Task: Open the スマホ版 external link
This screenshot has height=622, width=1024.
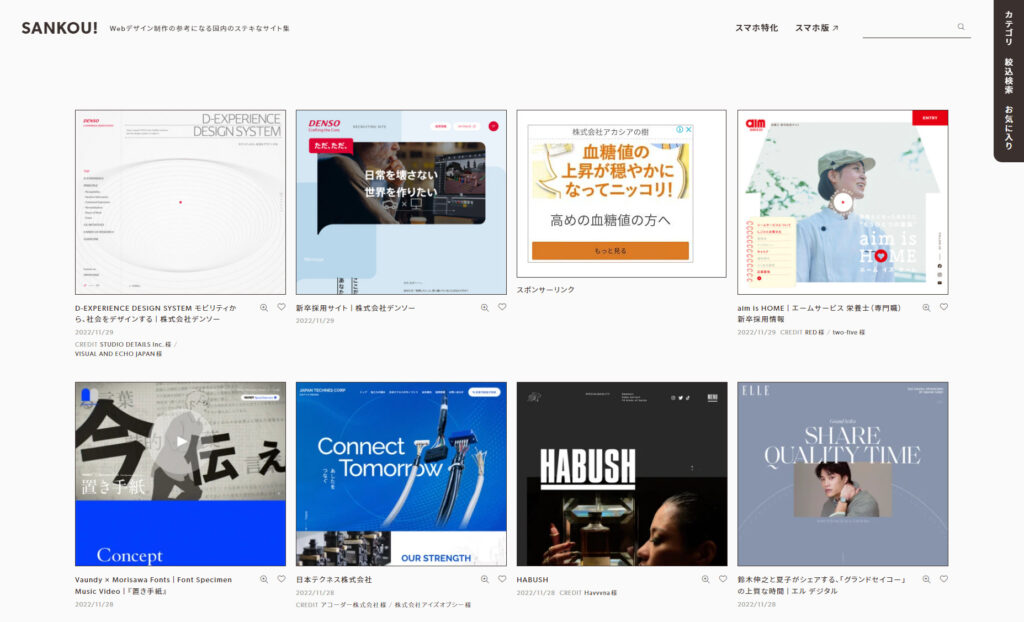Action: click(816, 27)
